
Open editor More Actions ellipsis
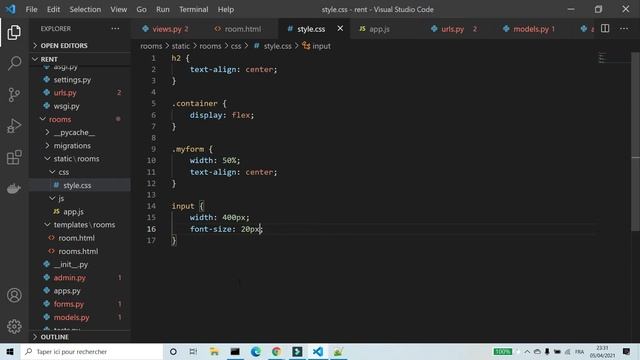tap(624, 29)
